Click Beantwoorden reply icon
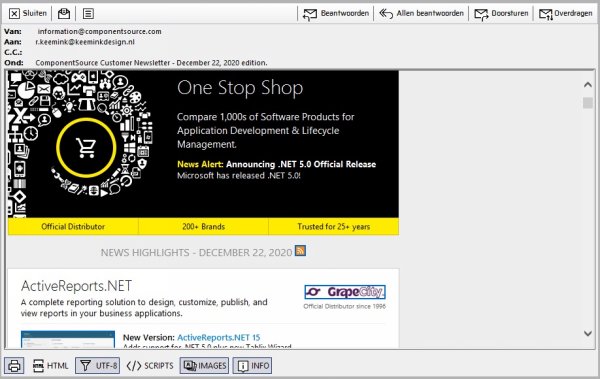Image resolution: width=600 pixels, height=379 pixels. coord(310,14)
